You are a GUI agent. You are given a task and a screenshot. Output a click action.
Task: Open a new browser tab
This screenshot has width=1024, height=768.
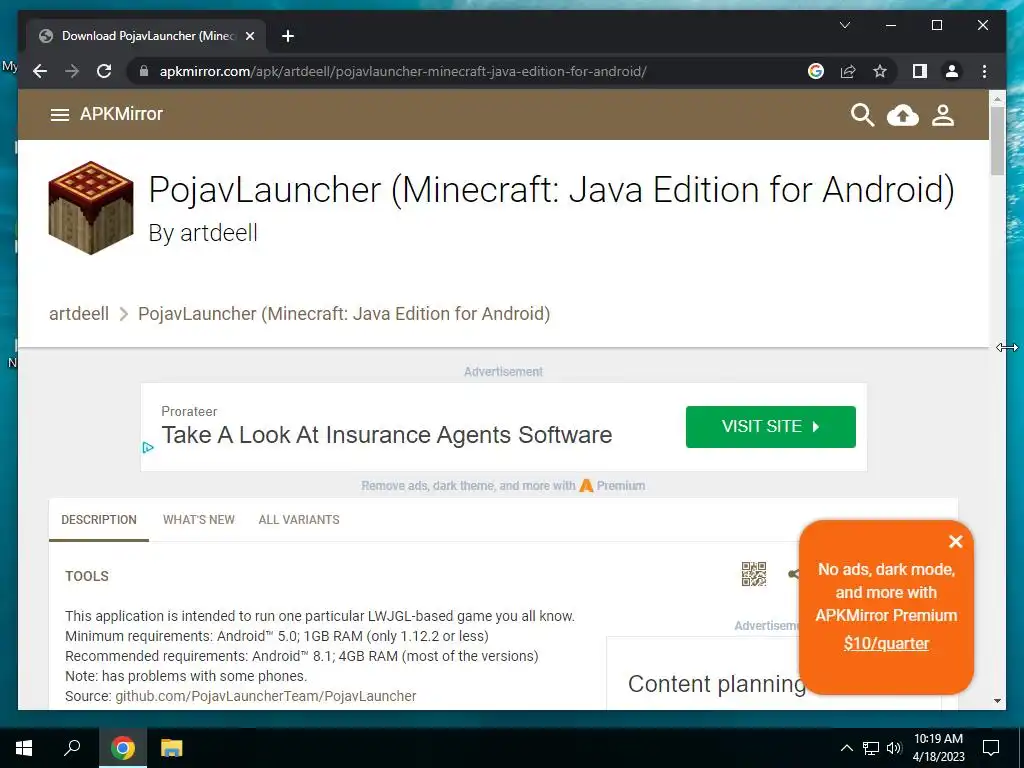(x=288, y=36)
